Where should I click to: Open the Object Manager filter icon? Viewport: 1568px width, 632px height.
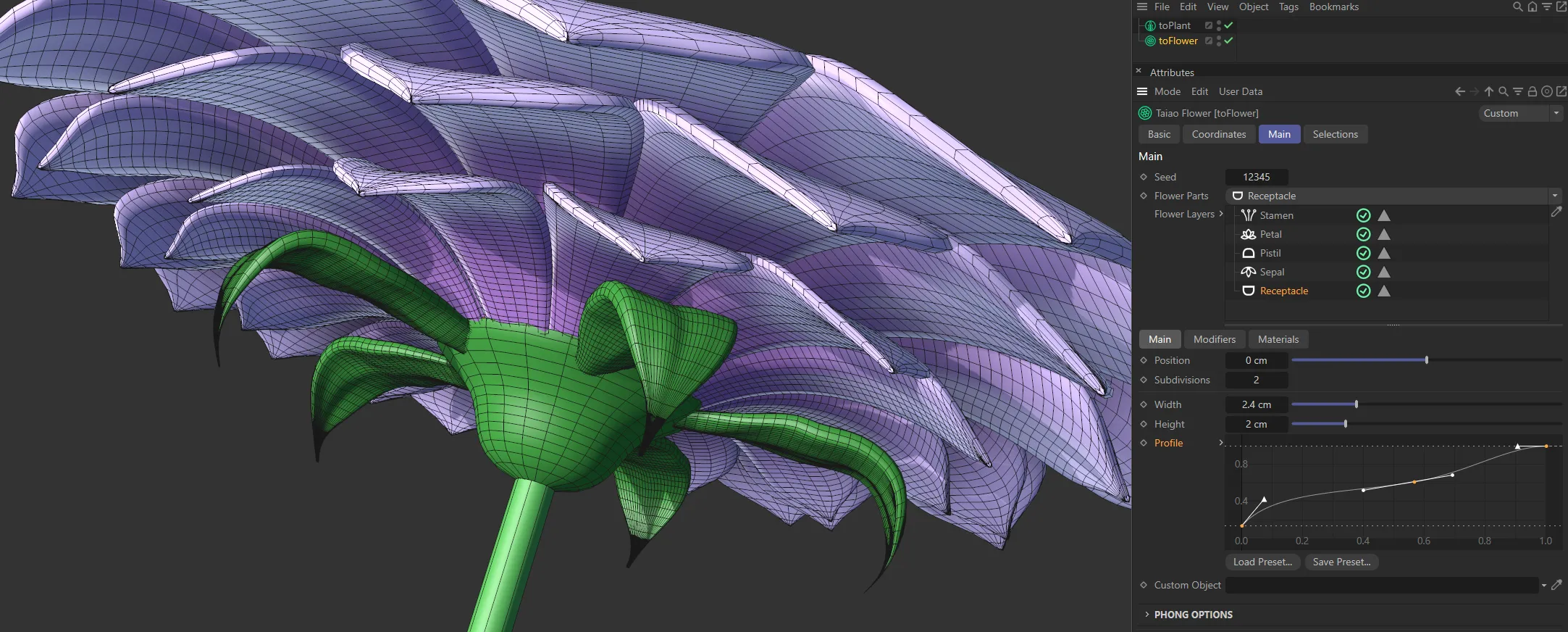pyautogui.click(x=1546, y=7)
